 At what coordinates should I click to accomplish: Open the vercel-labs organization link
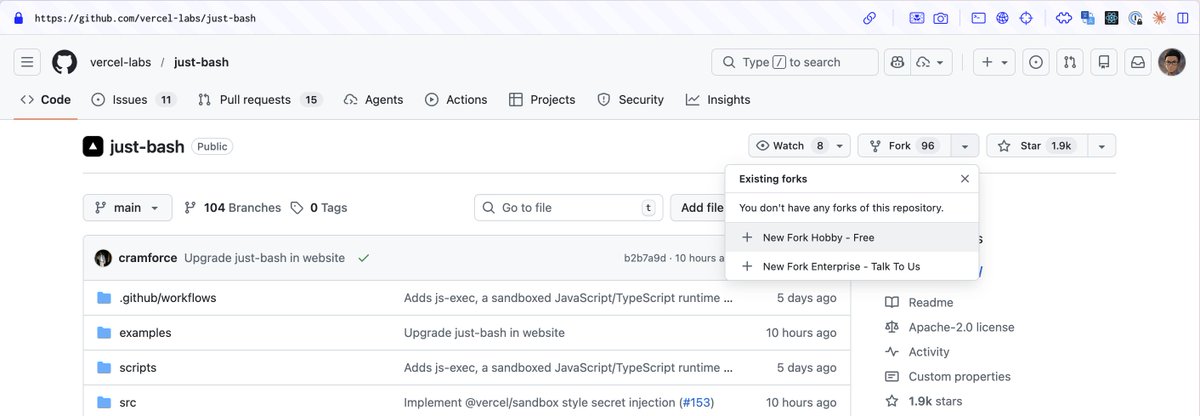point(121,62)
